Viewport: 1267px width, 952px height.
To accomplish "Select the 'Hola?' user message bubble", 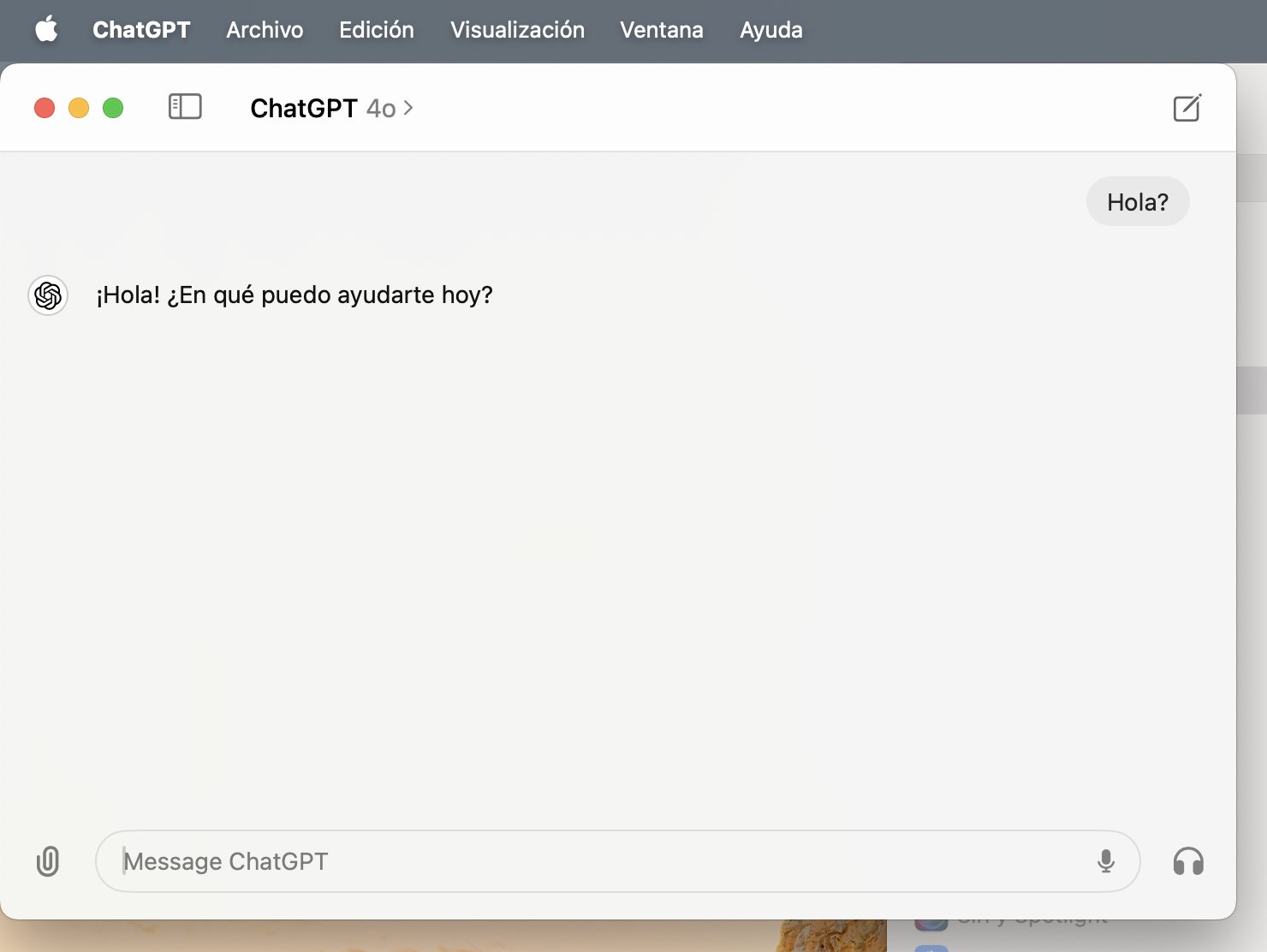I will click(1138, 202).
